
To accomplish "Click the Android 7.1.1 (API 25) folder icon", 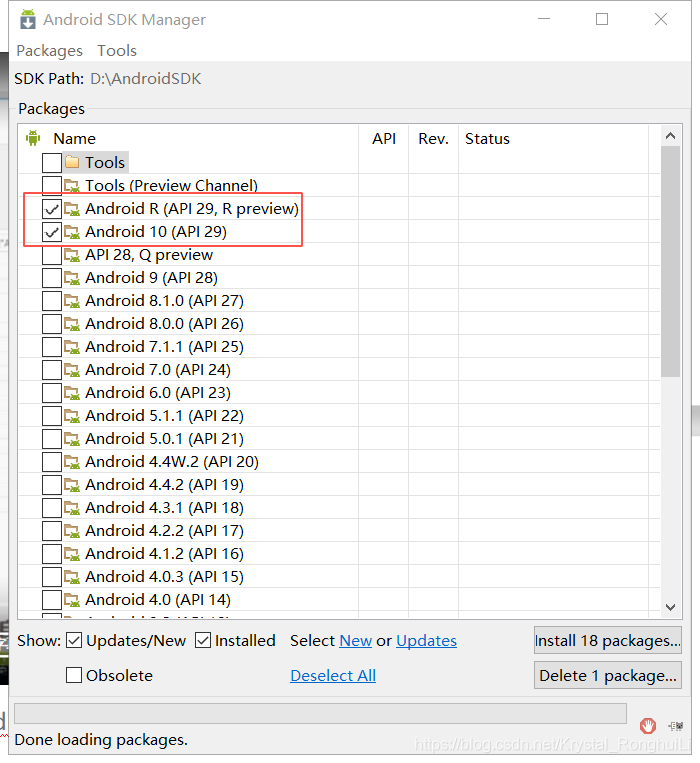I will [72, 346].
